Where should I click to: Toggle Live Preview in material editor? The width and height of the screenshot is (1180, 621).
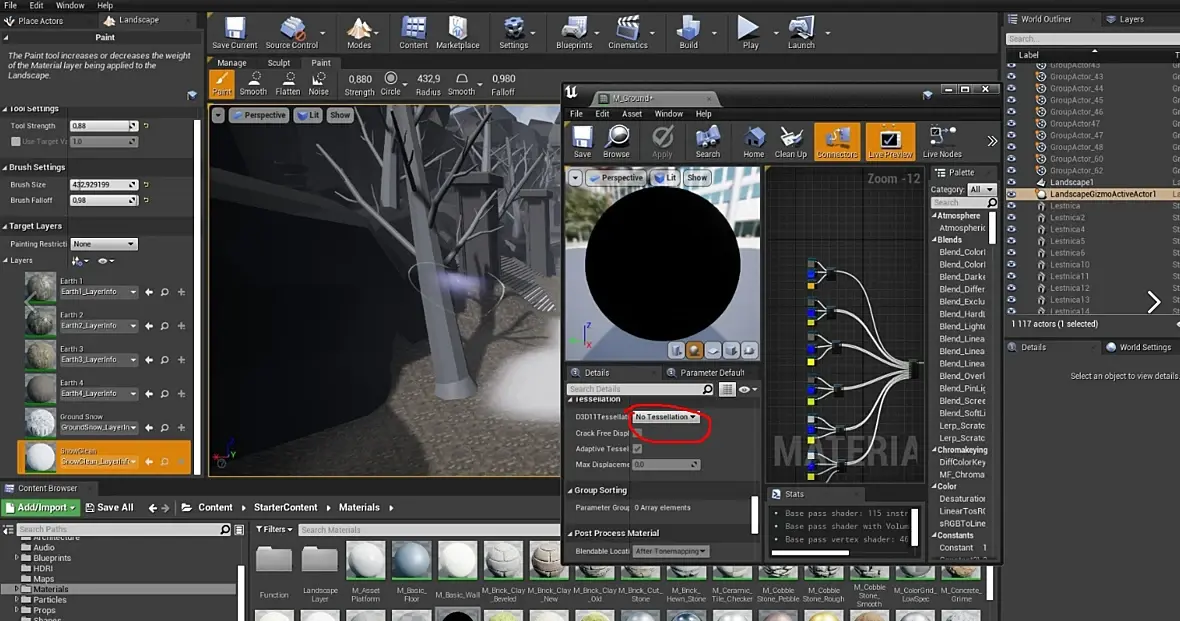pyautogui.click(x=889, y=142)
